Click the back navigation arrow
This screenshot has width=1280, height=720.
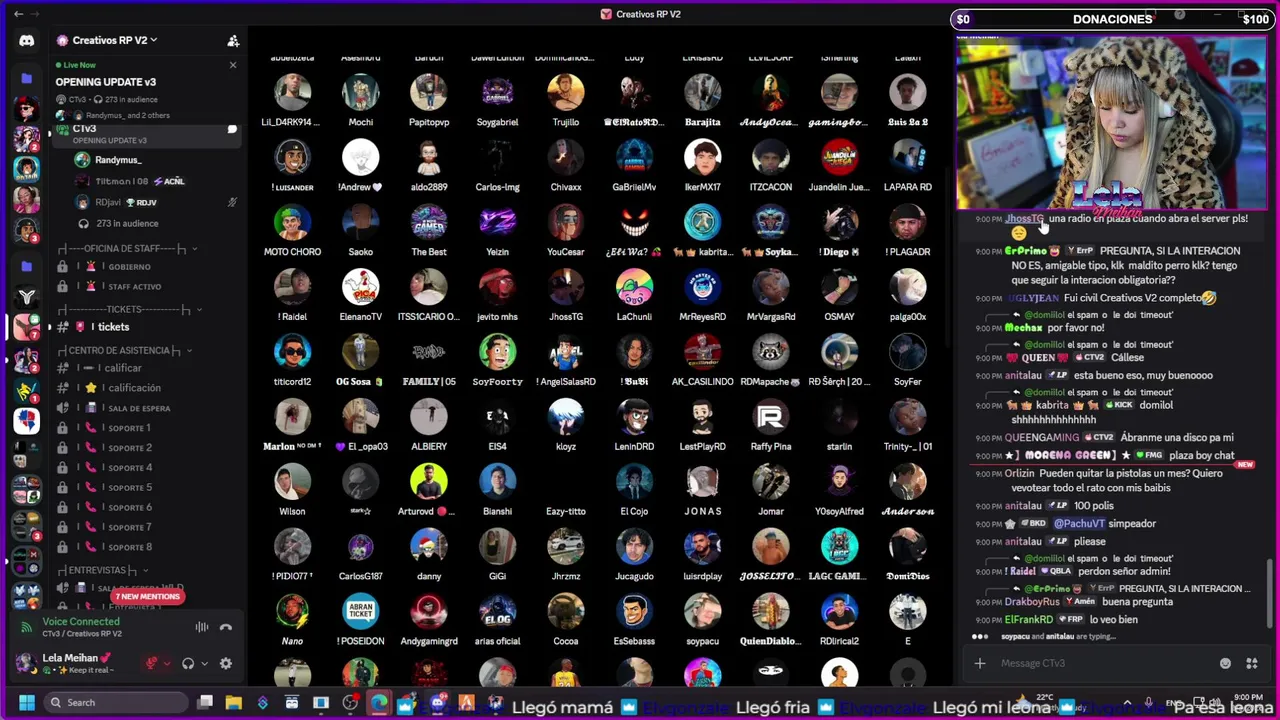coord(18,14)
